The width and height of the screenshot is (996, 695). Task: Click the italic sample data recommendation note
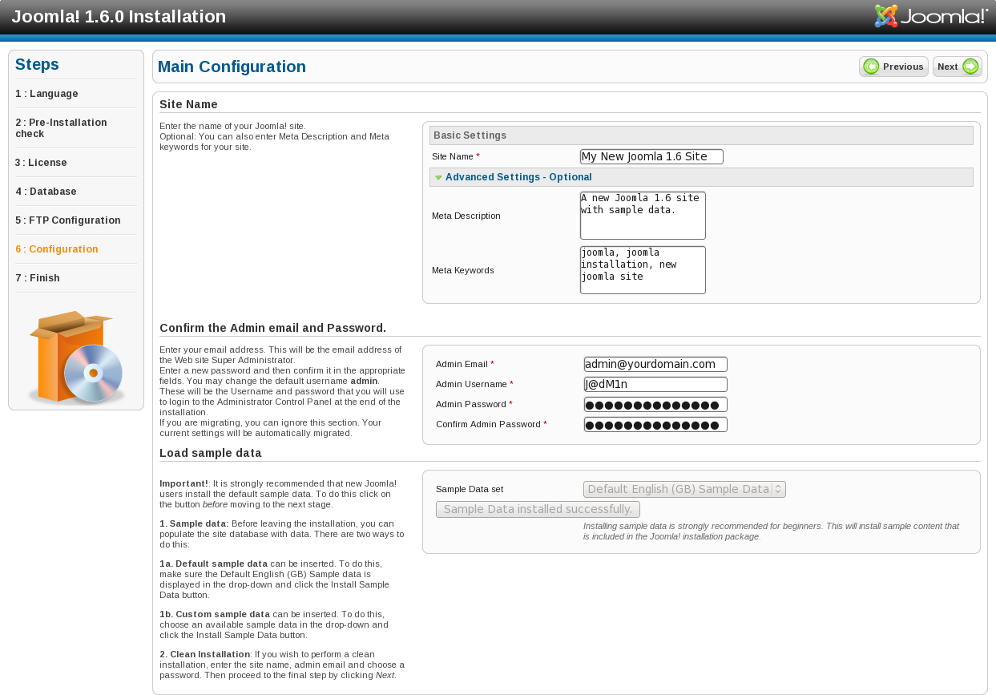[x=771, y=531]
